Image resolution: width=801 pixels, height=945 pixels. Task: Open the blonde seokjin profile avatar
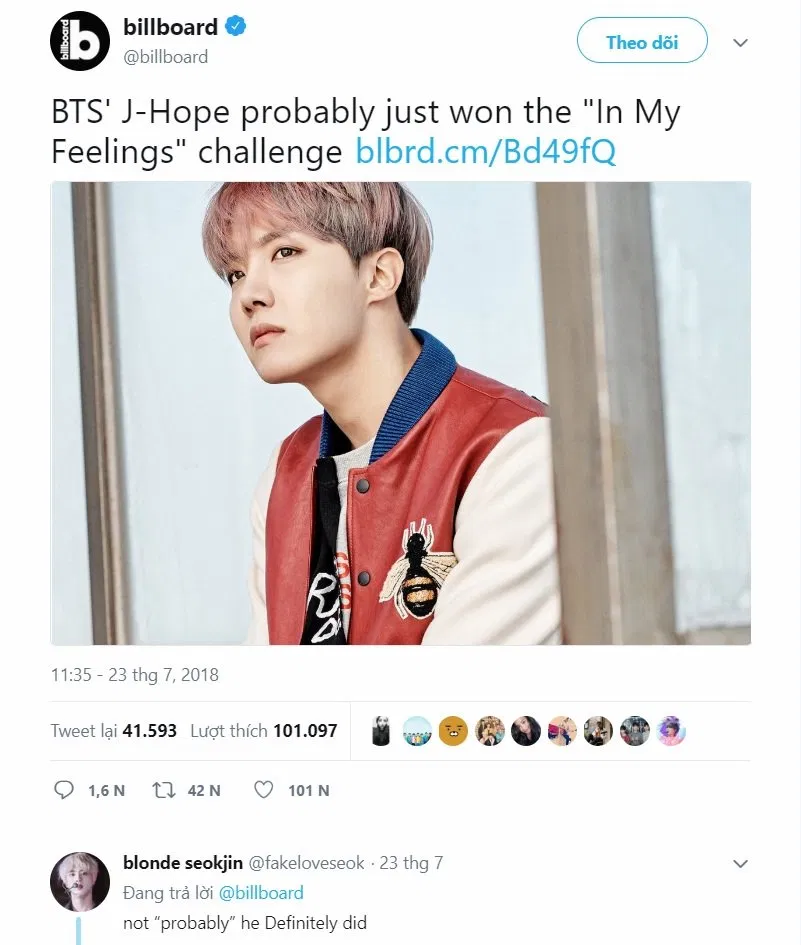point(80,881)
